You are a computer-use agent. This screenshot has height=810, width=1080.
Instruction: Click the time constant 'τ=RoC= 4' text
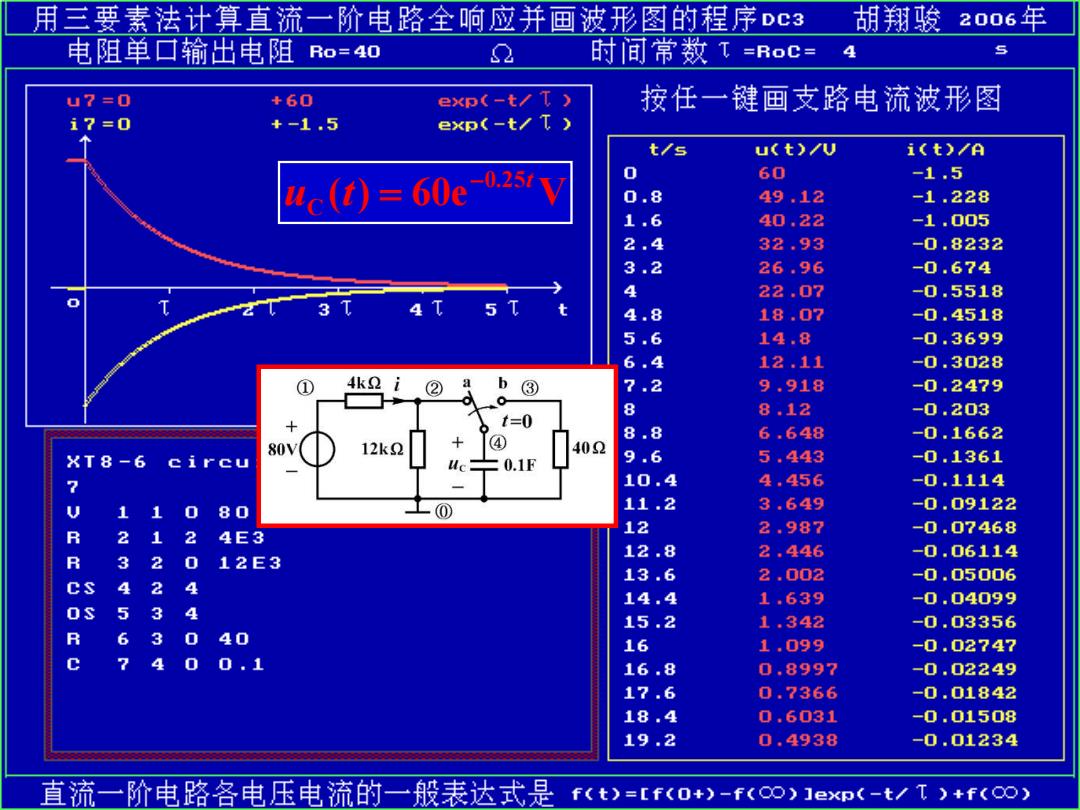[788, 52]
